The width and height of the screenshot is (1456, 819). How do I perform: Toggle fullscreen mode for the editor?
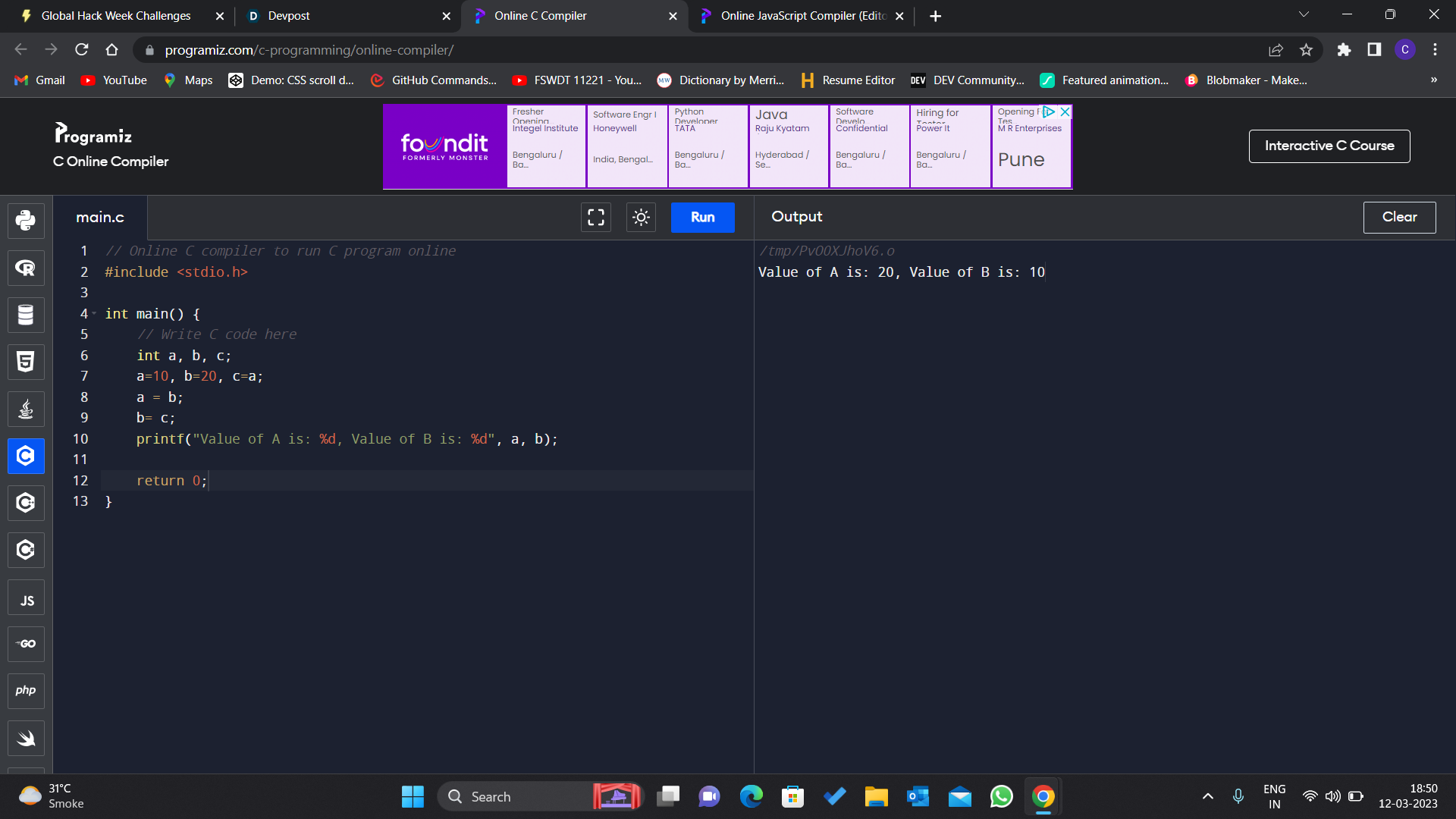[x=596, y=217]
